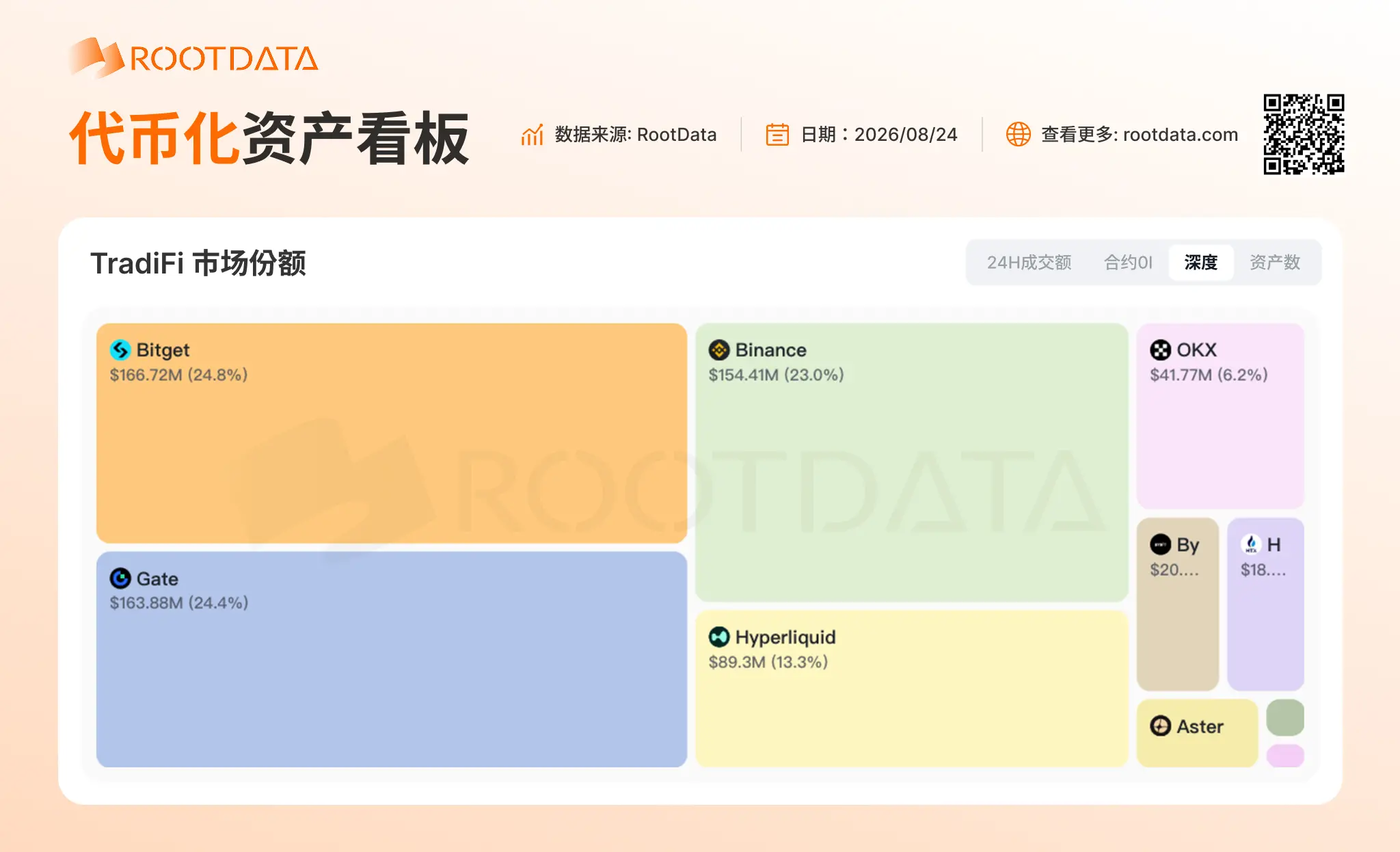Select the small pink treemap tile
The height and width of the screenshot is (852, 1400).
click(1285, 756)
